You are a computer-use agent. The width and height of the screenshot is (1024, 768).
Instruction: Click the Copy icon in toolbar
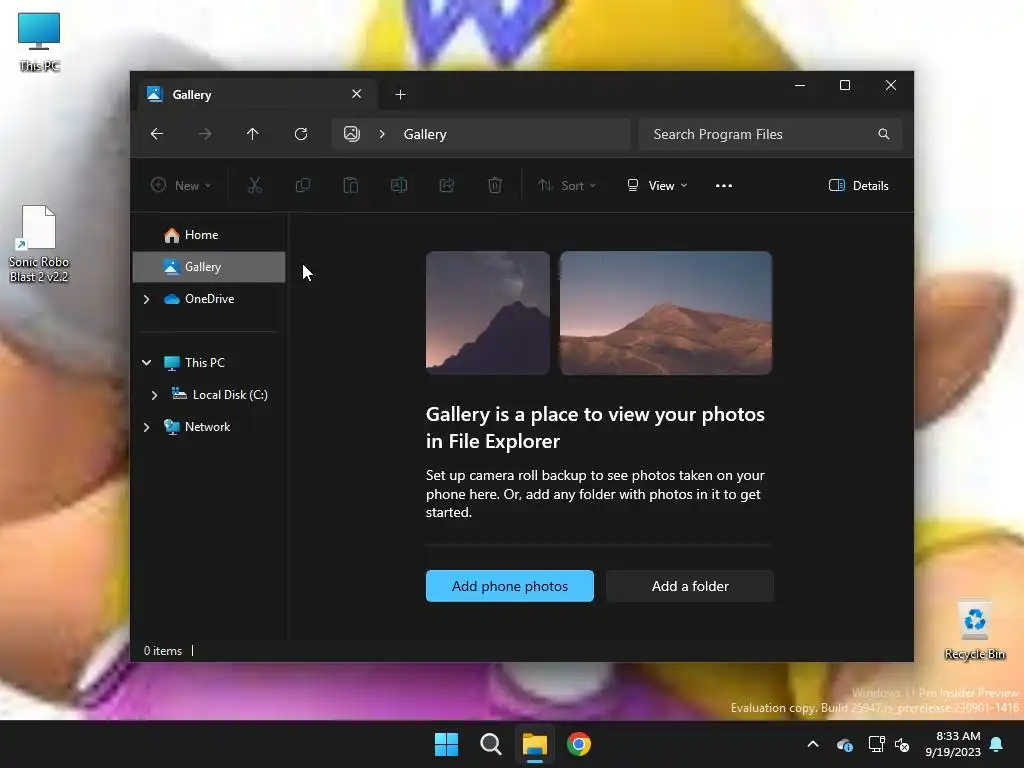(302, 185)
